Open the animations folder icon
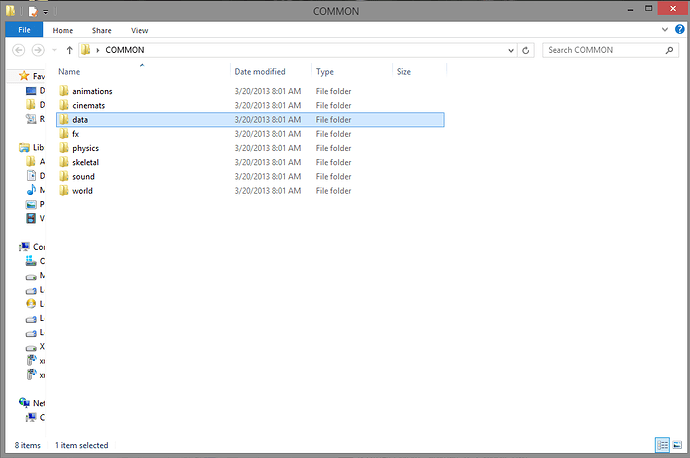The width and height of the screenshot is (690, 458). 64,91
